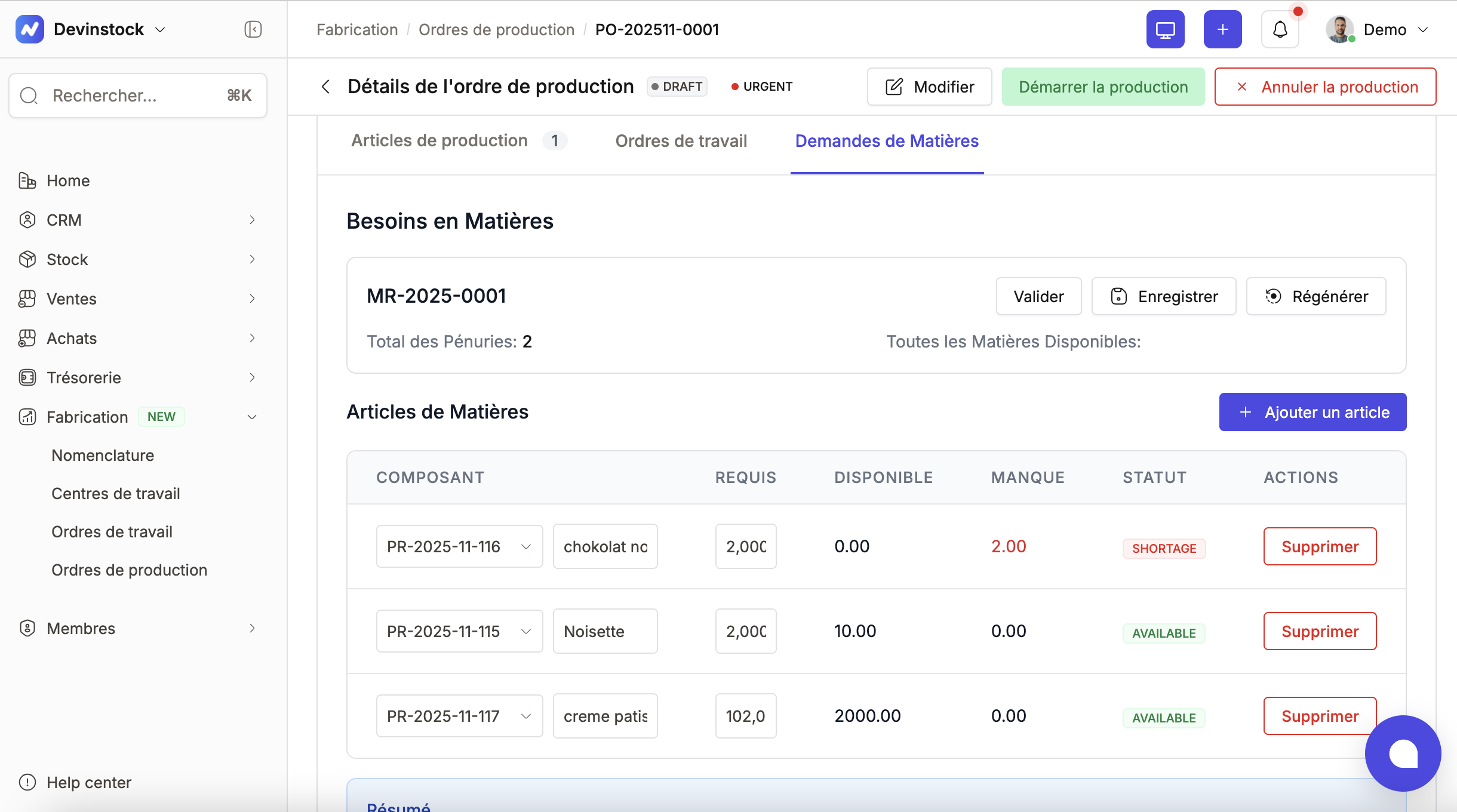Collapse the Fabrication section chevron
Viewport: 1457px width, 812px height.
252,417
